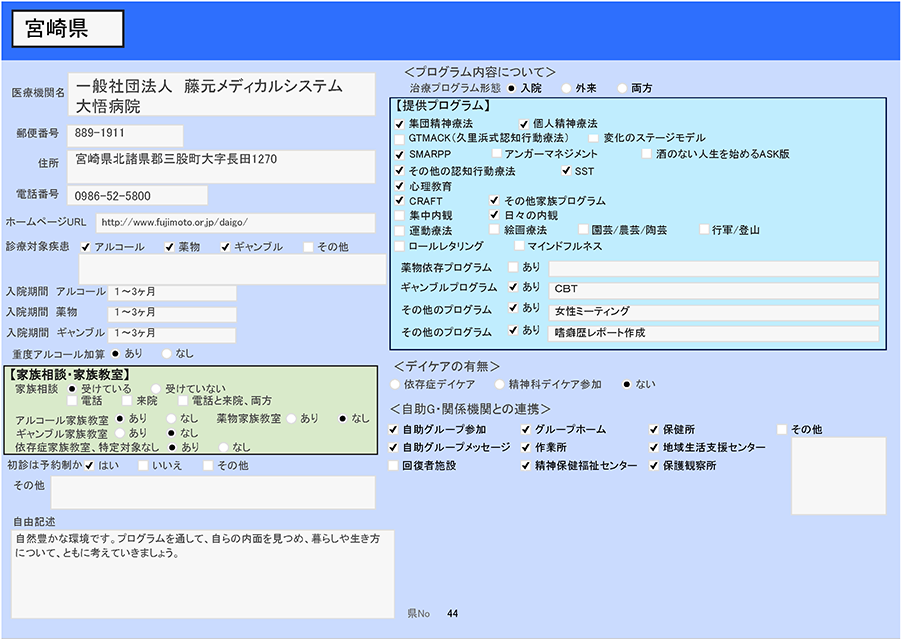Check the SMARPP program checkbox
The image size is (901, 639).
point(400,155)
